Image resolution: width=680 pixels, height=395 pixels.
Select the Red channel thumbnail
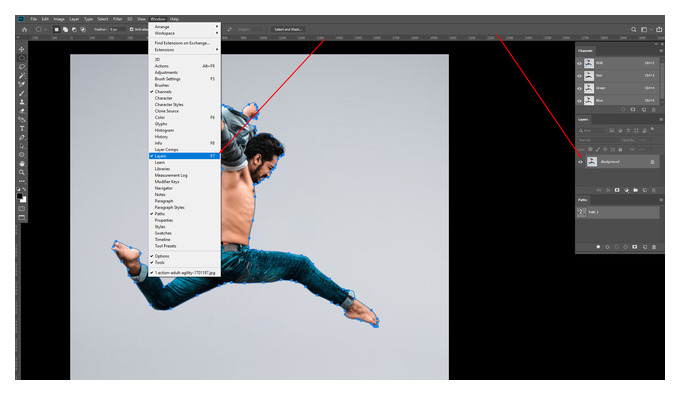(x=589, y=76)
